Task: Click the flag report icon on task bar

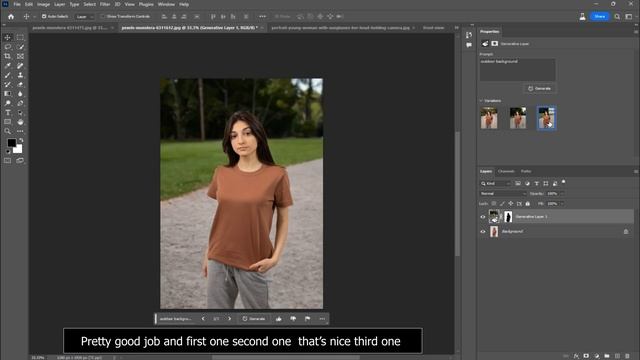Action: point(307,319)
